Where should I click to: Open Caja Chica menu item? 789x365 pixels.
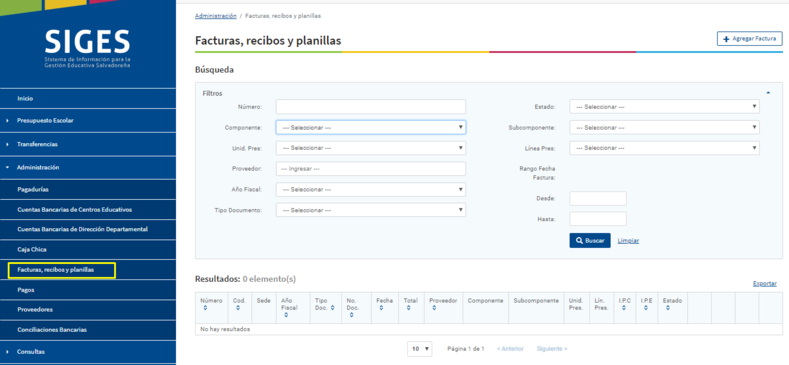point(88,249)
